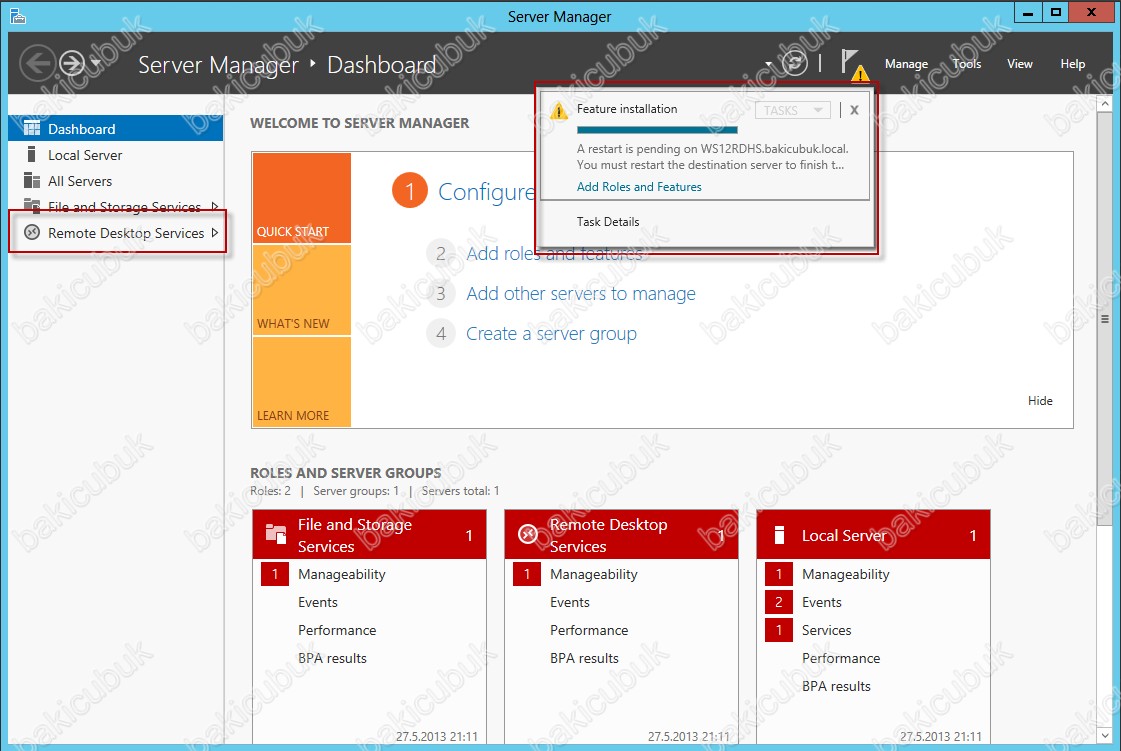The image size is (1121, 751).
Task: Select Local Server in the sidebar
Action: [116, 155]
